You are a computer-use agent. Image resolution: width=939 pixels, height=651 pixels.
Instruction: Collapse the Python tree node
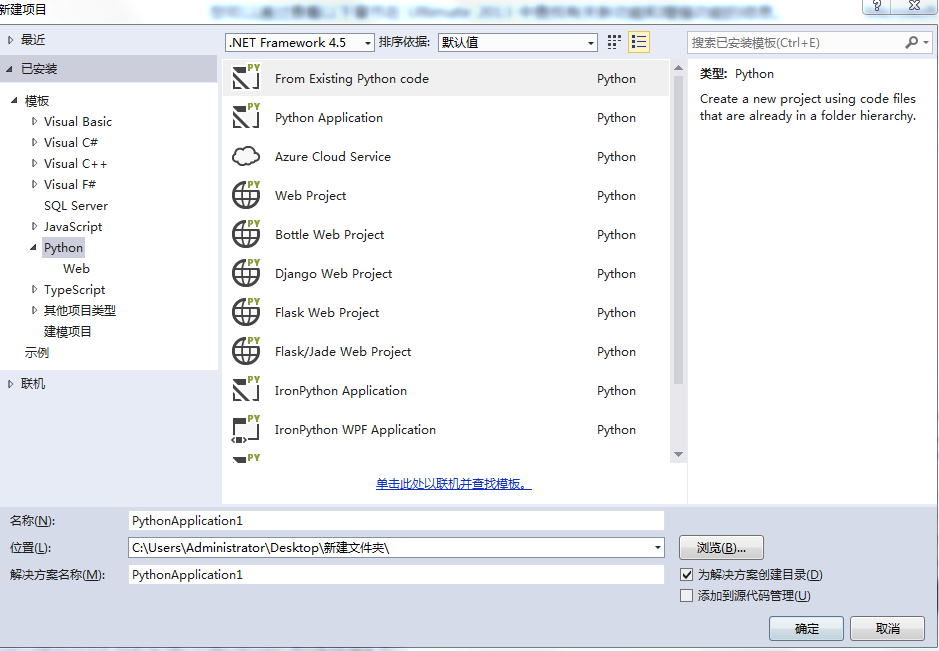pos(34,247)
